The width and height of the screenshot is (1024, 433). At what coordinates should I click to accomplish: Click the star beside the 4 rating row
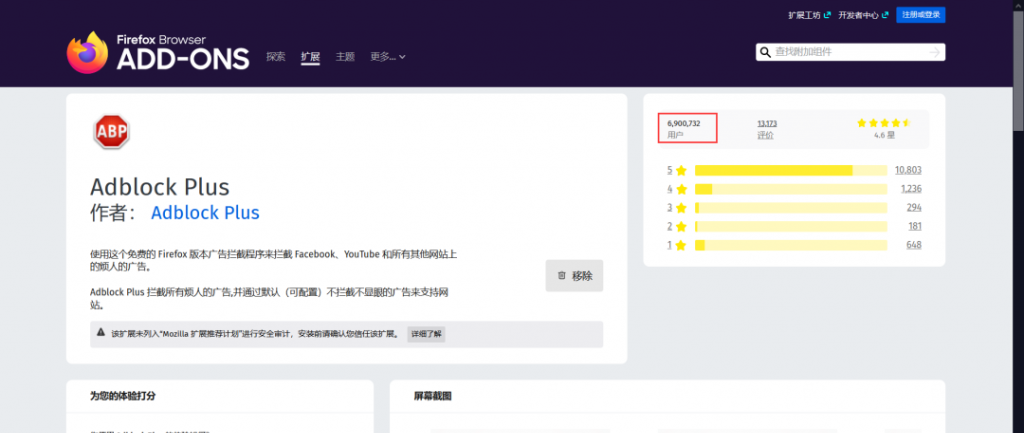pyautogui.click(x=681, y=189)
